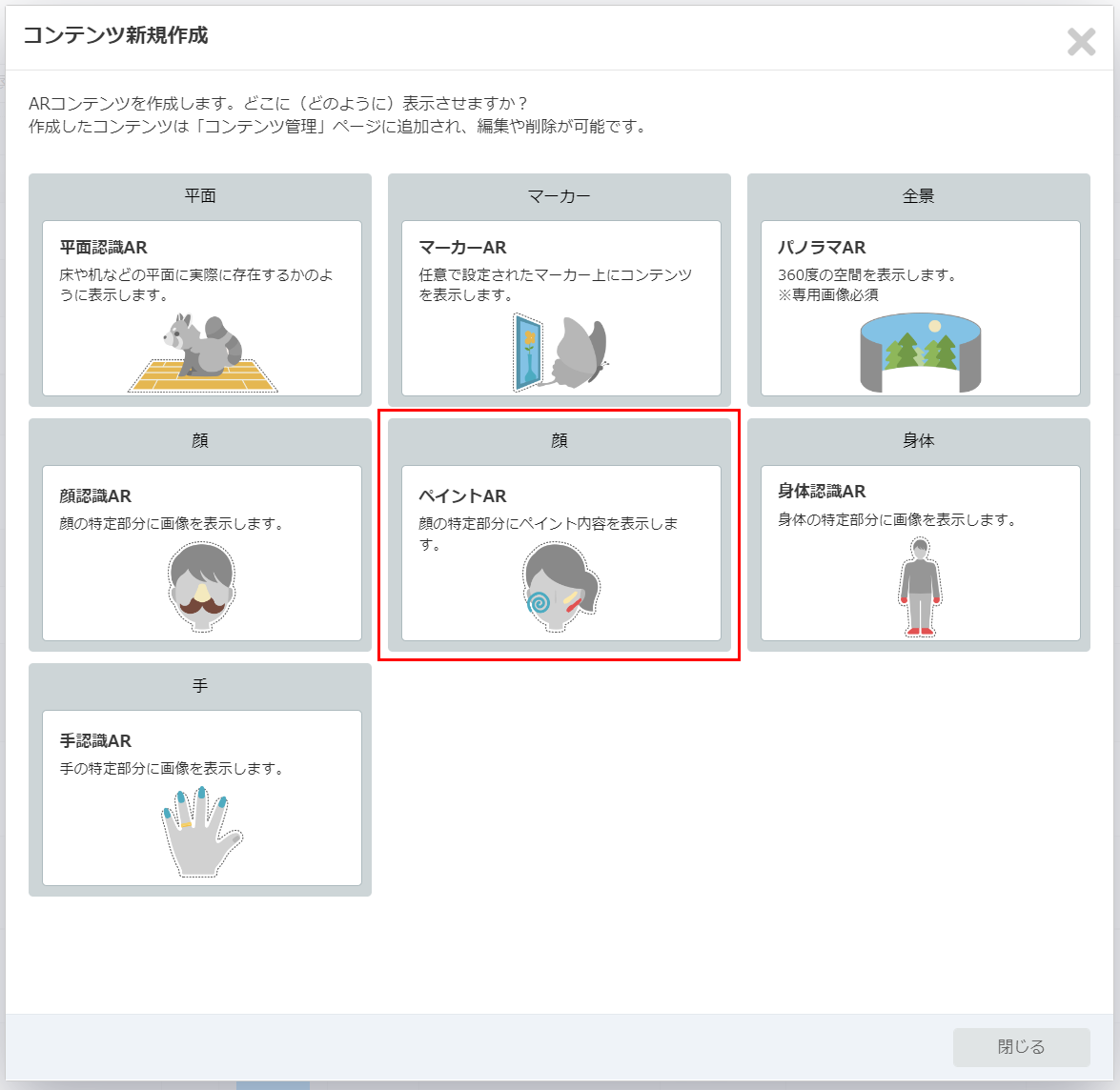Select the 身体認識AR title
The image size is (1120, 1090).
tap(822, 491)
